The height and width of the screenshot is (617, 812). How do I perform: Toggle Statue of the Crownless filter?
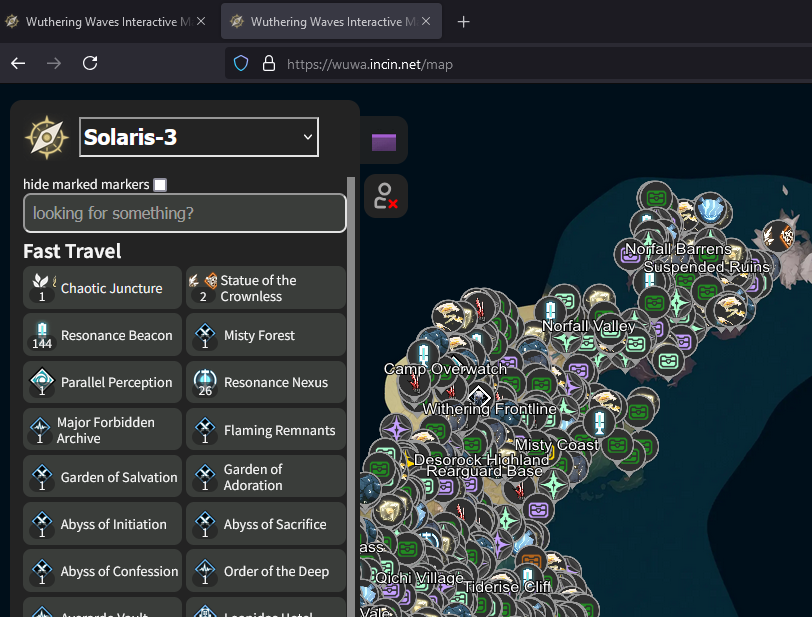[266, 288]
